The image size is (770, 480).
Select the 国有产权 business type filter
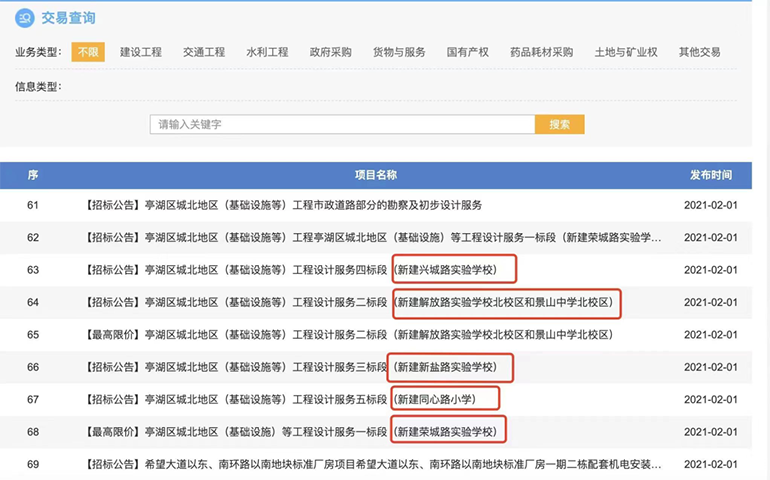pyautogui.click(x=468, y=52)
